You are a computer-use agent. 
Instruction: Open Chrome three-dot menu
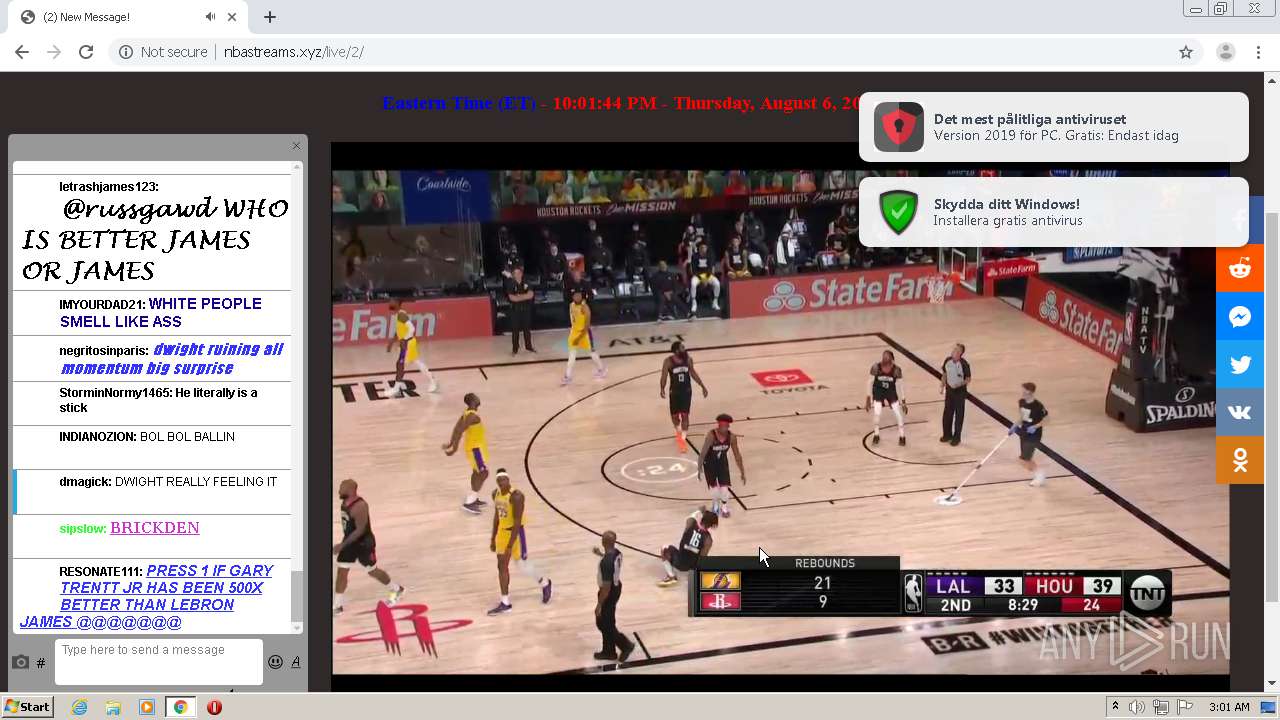[1259, 52]
